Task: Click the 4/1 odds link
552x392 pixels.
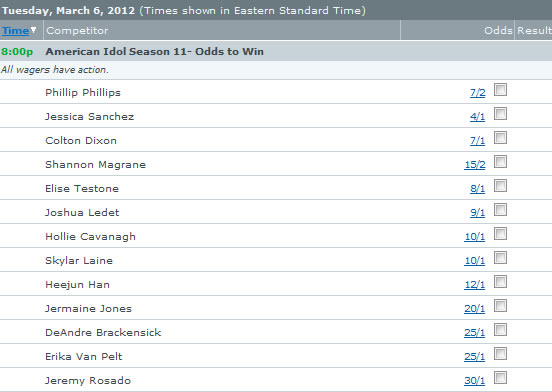Action: [x=477, y=117]
